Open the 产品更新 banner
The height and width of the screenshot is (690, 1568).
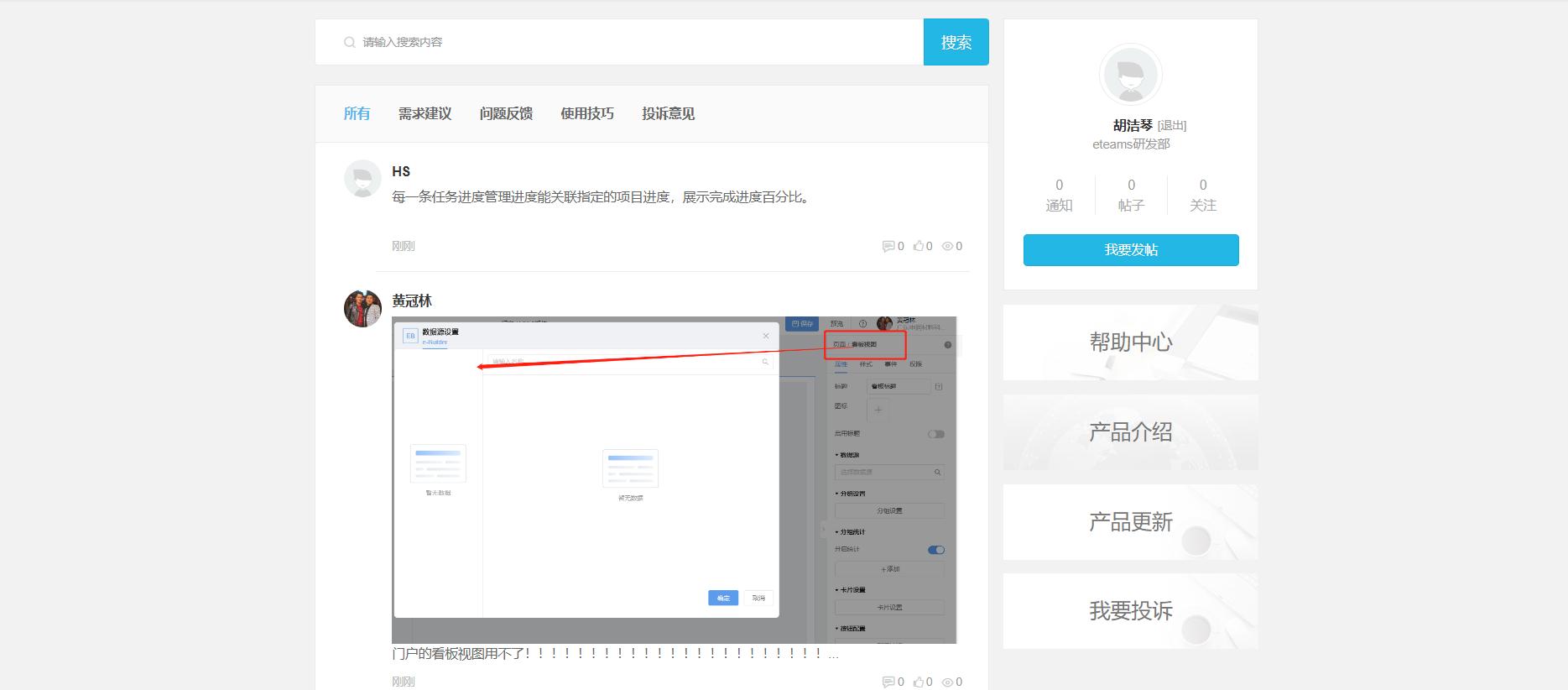pos(1131,522)
